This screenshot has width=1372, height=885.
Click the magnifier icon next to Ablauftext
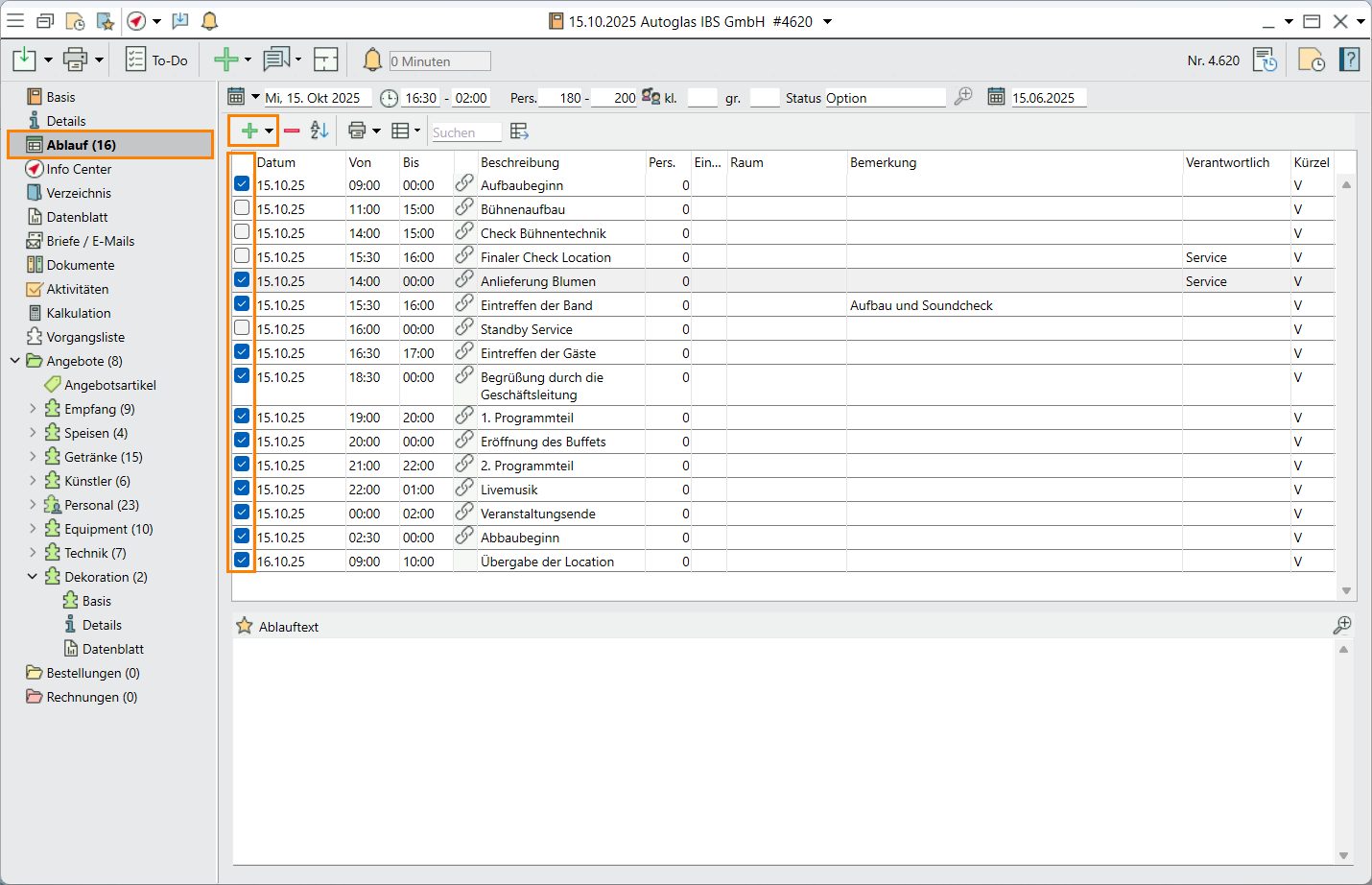point(1342,626)
